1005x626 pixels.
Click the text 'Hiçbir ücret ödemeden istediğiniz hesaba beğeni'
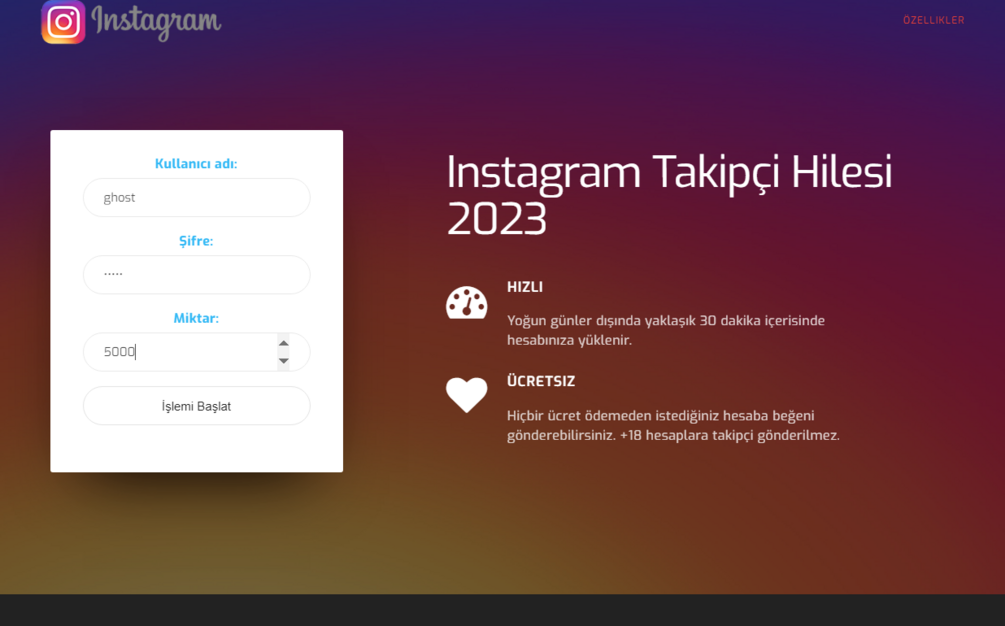[661, 416]
